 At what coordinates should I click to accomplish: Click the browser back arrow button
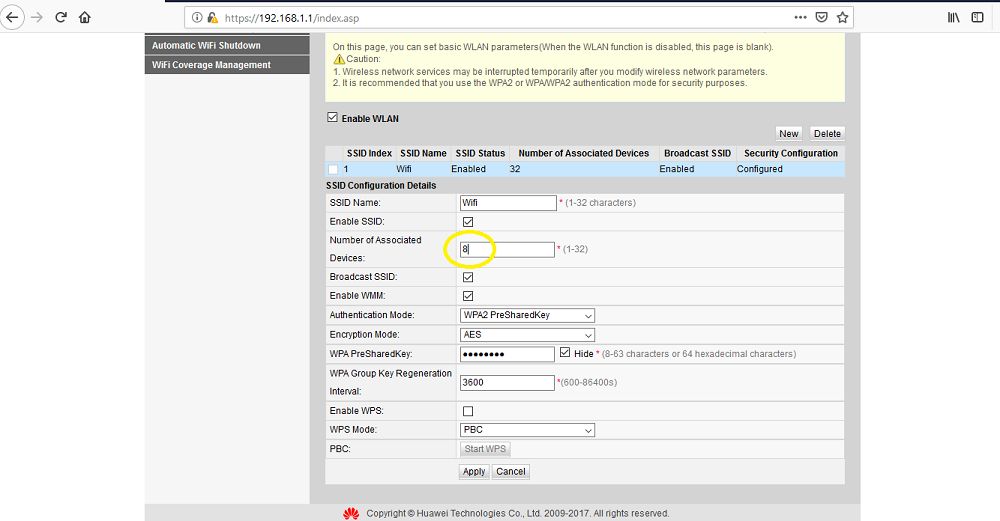[x=14, y=17]
